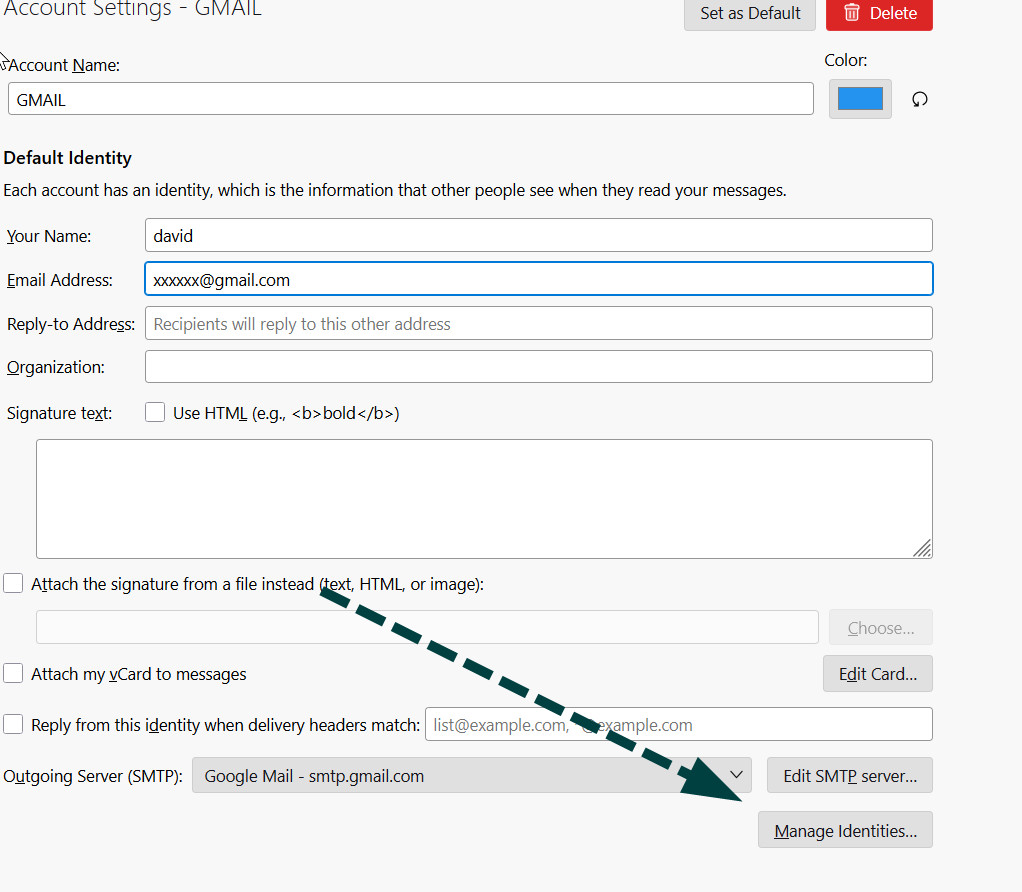Click Set as Default button
1022x892 pixels.
pyautogui.click(x=750, y=13)
